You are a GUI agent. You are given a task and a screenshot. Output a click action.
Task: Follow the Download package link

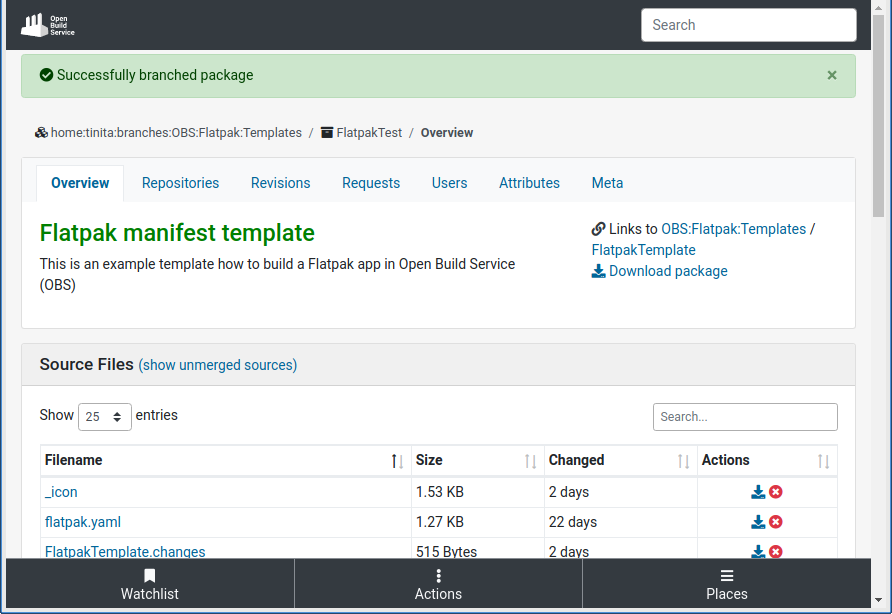click(x=667, y=271)
